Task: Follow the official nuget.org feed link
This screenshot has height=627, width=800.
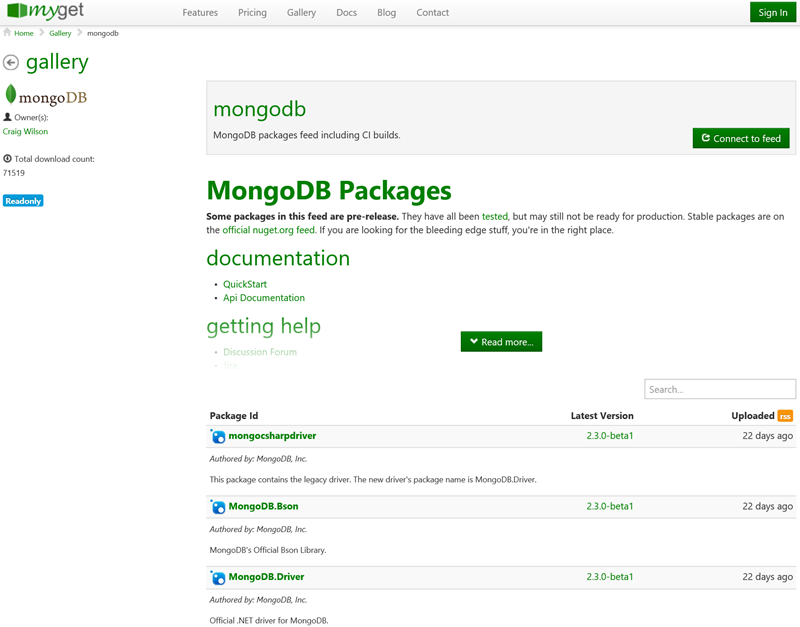Action: 268,230
